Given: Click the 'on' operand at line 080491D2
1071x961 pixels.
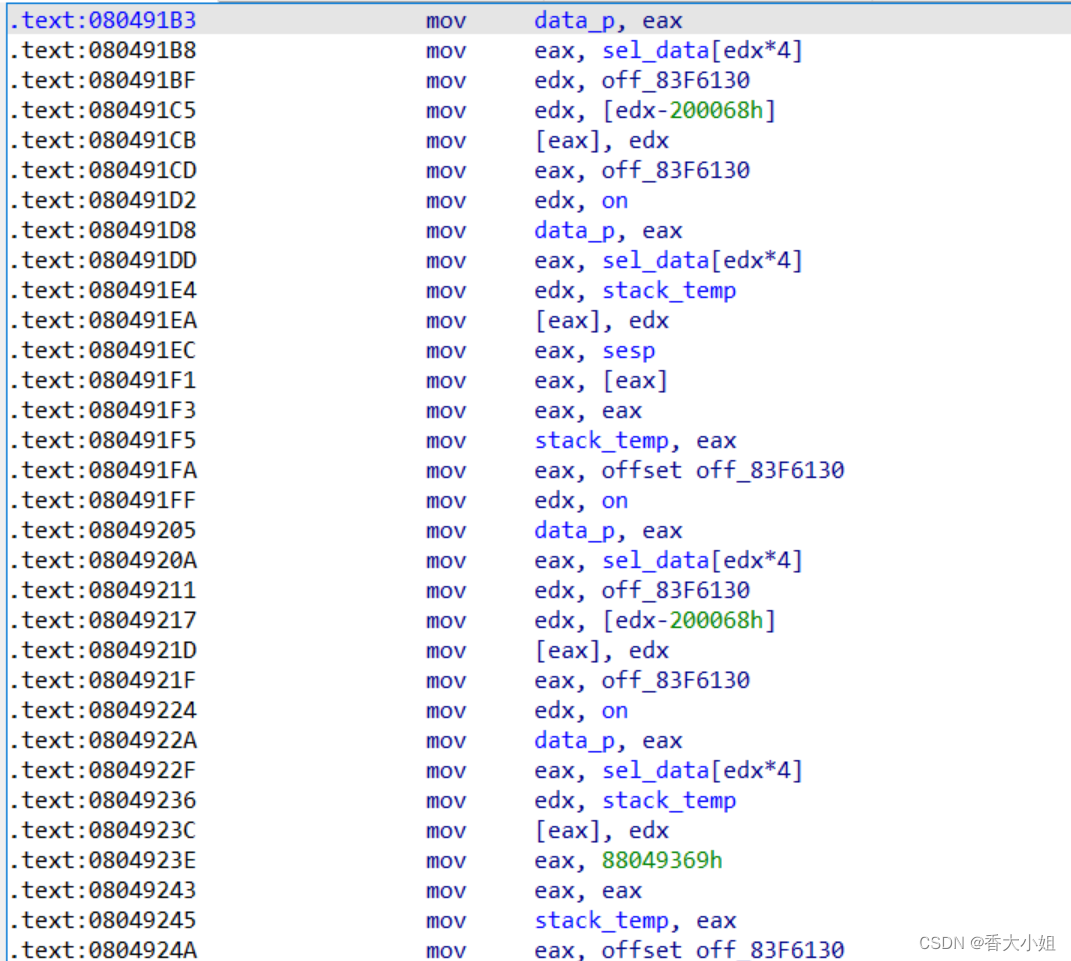Looking at the screenshot, I should pyautogui.click(x=615, y=201).
